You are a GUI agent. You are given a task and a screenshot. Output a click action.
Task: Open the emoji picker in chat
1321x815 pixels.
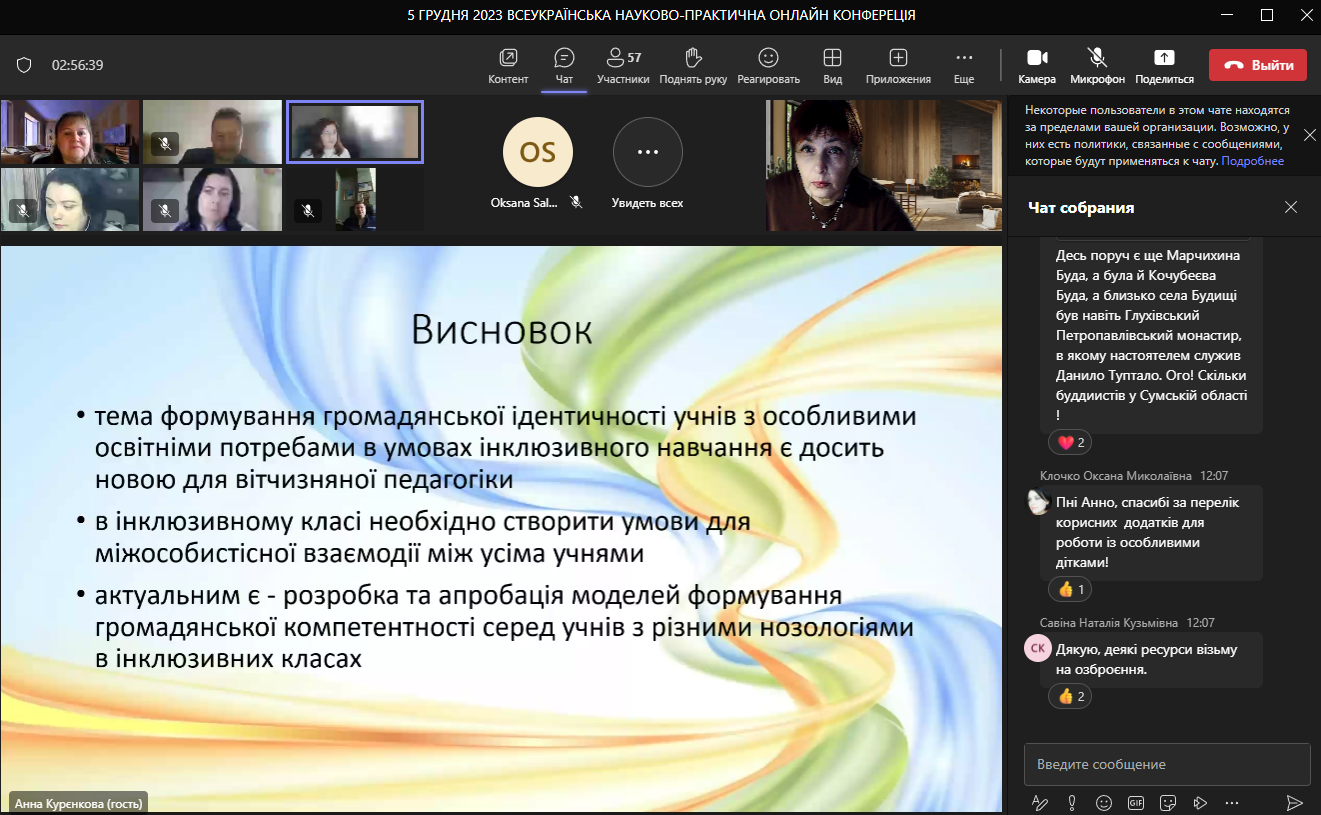coord(1104,802)
